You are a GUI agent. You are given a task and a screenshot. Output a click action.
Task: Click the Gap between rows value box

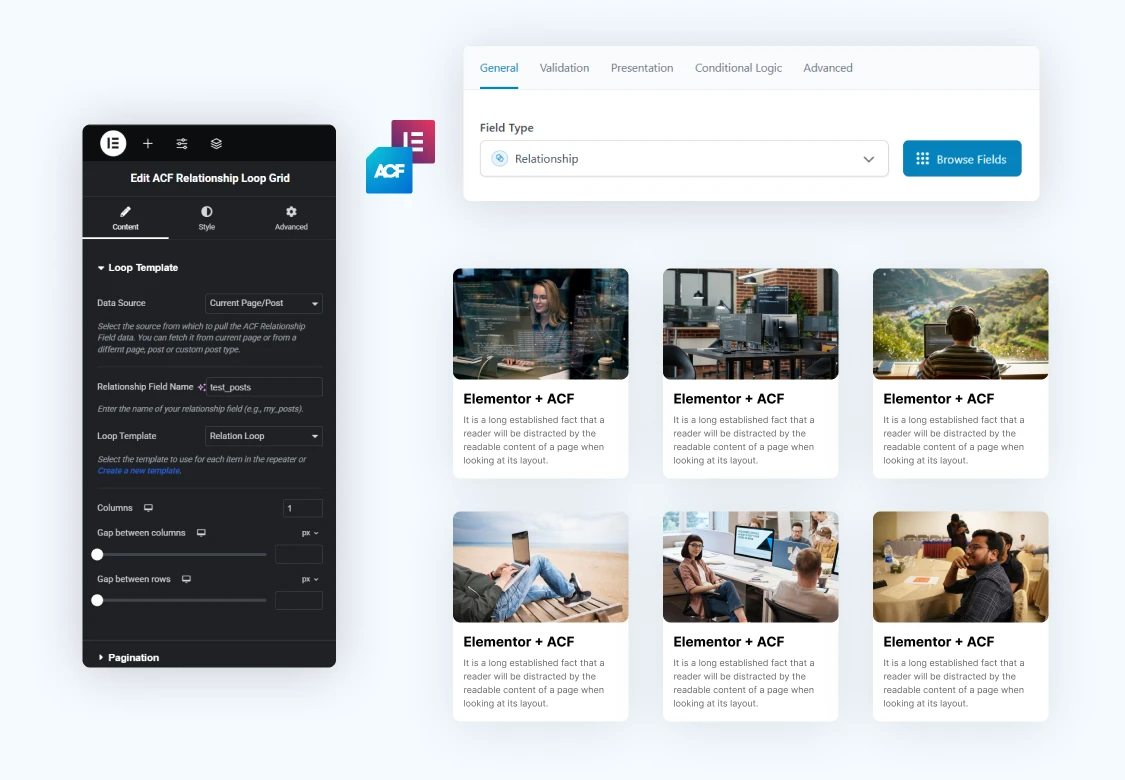click(x=298, y=601)
